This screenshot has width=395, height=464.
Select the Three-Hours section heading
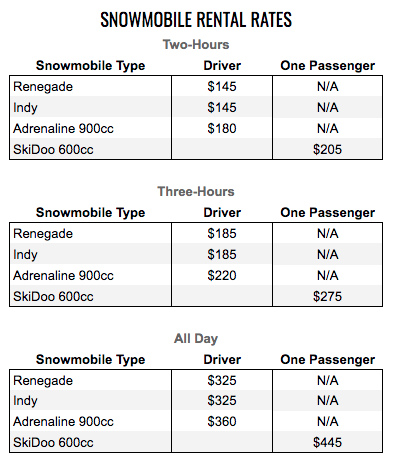pos(196,192)
